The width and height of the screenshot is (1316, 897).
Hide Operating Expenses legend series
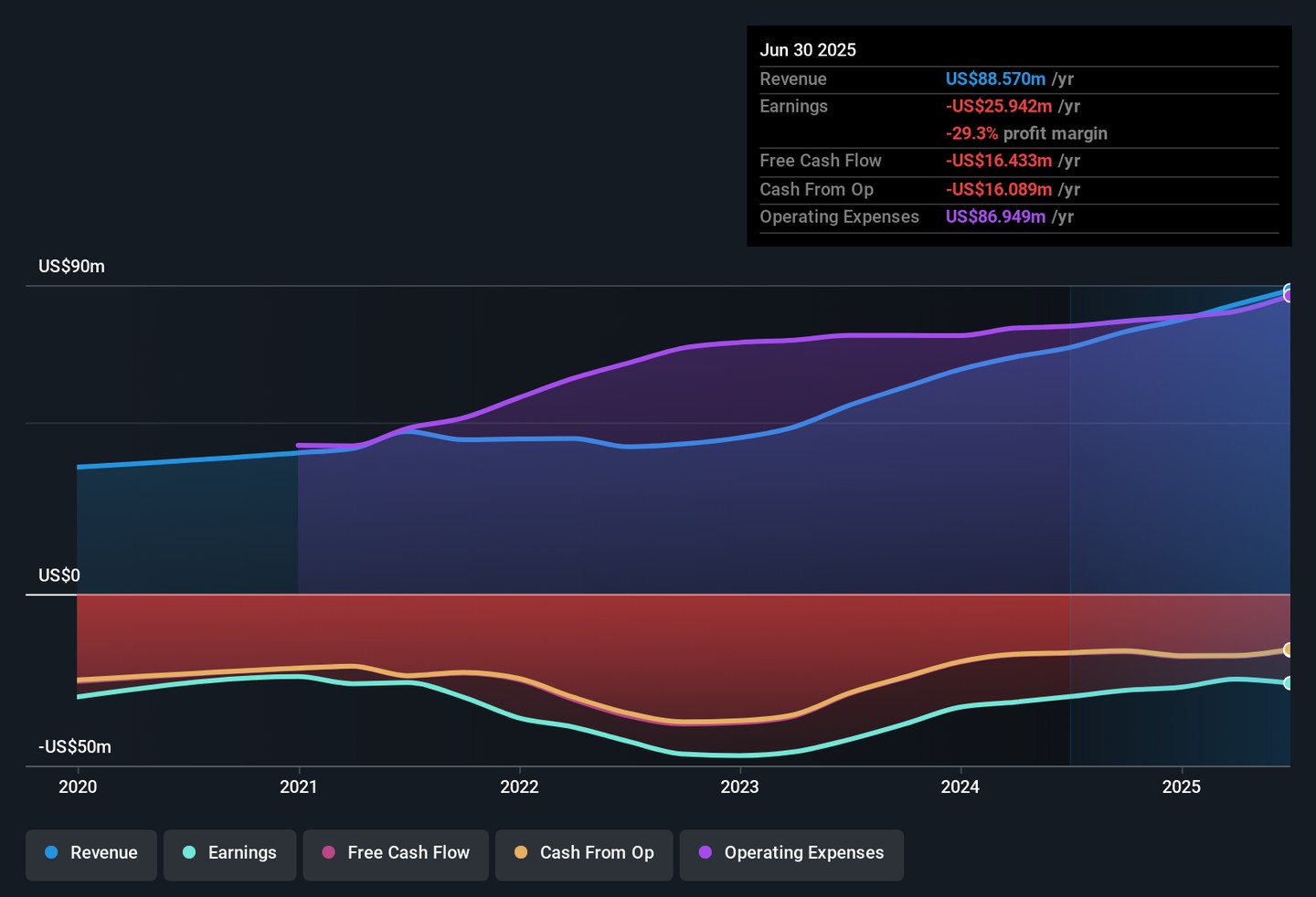click(x=791, y=853)
